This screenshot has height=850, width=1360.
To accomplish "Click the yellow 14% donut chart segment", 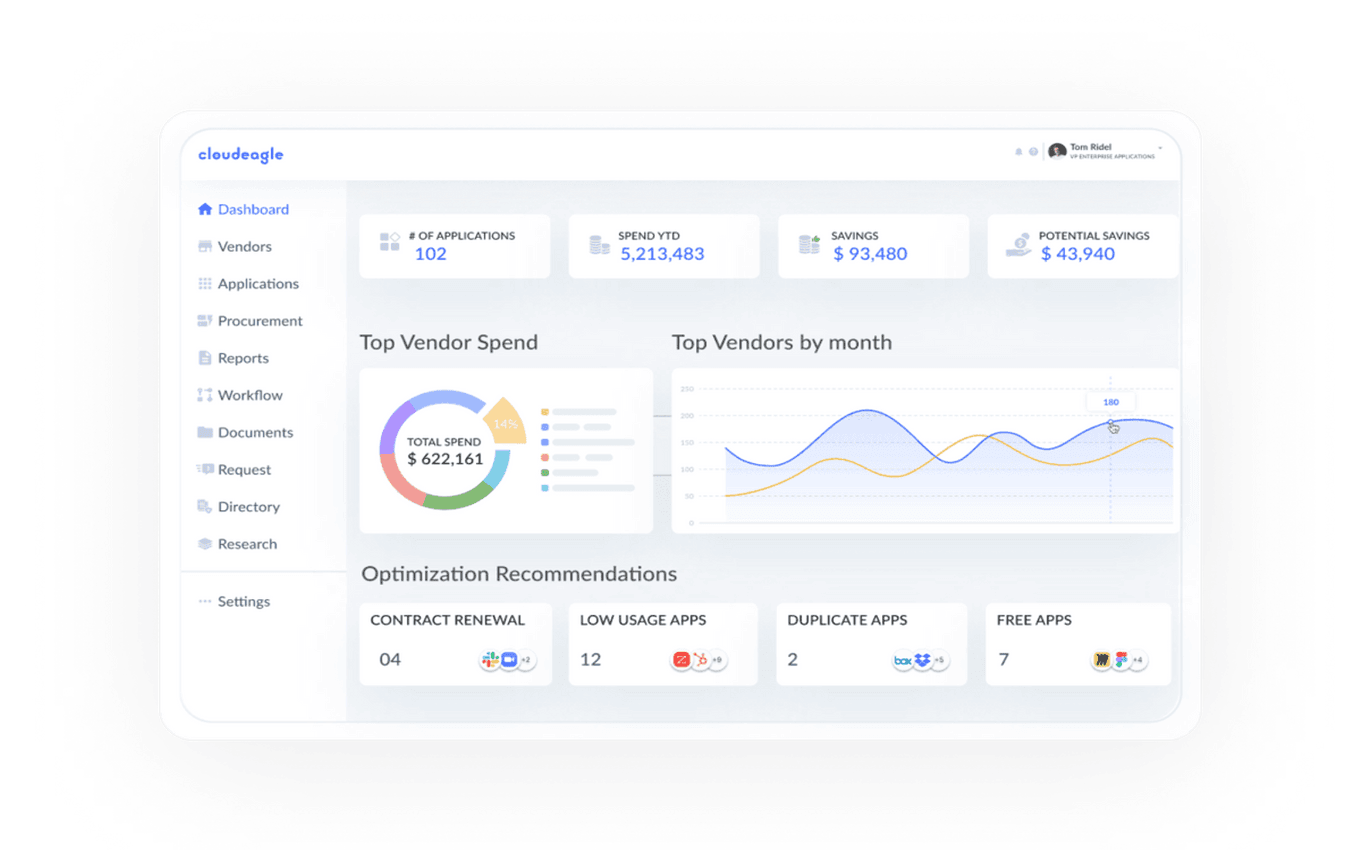I will tap(506, 421).
